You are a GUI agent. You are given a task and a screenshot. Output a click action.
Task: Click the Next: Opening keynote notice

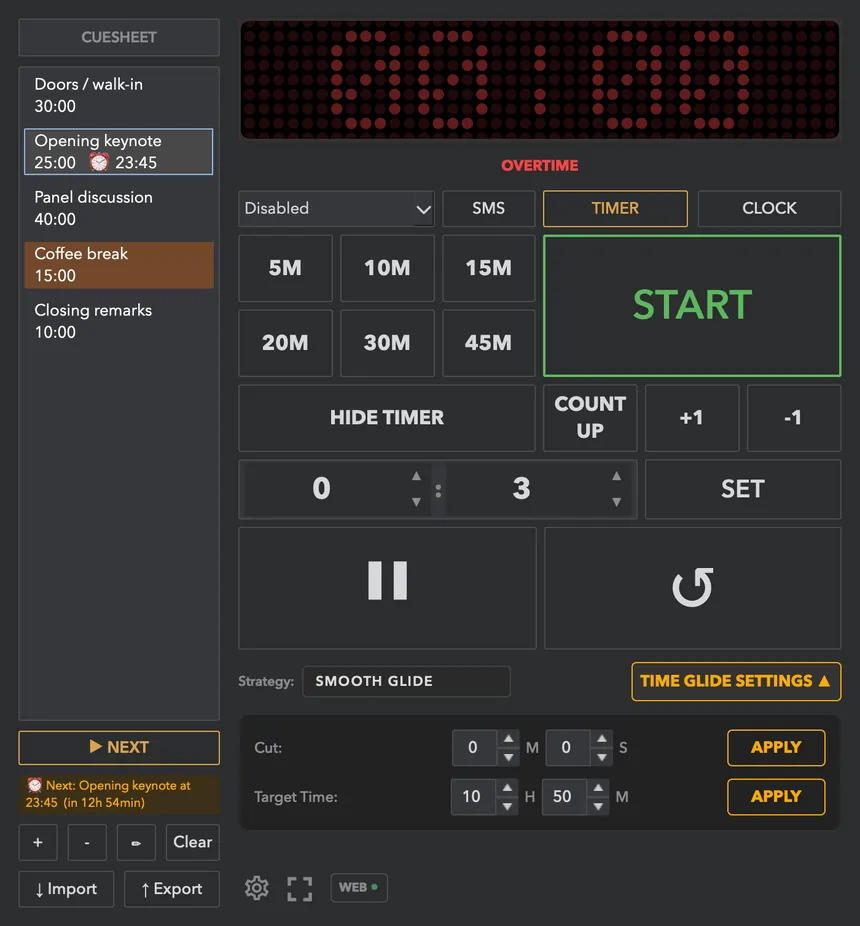point(119,794)
